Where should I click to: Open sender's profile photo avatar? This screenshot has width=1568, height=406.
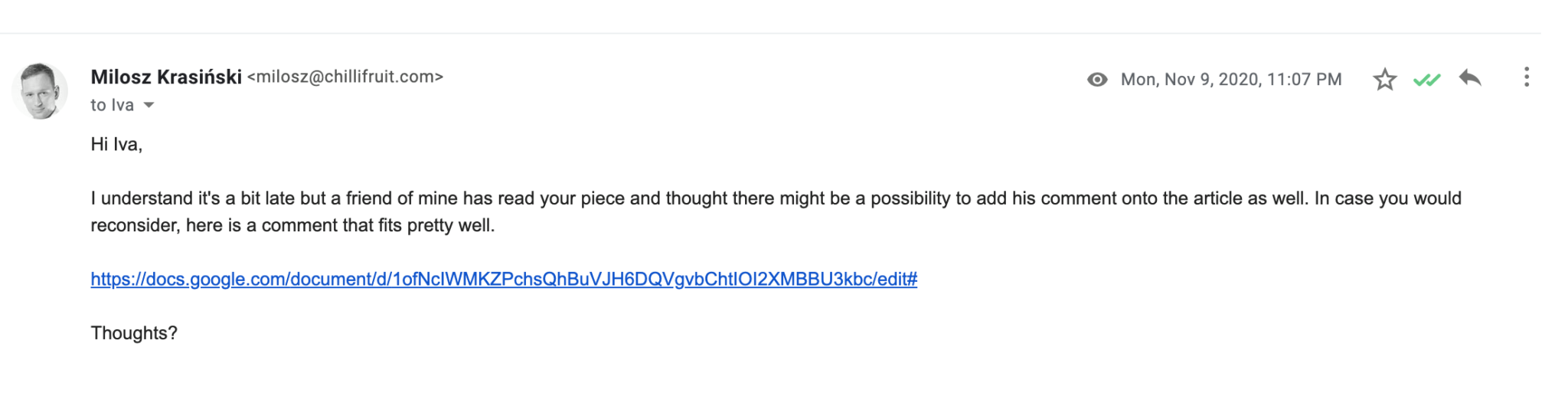click(x=40, y=91)
